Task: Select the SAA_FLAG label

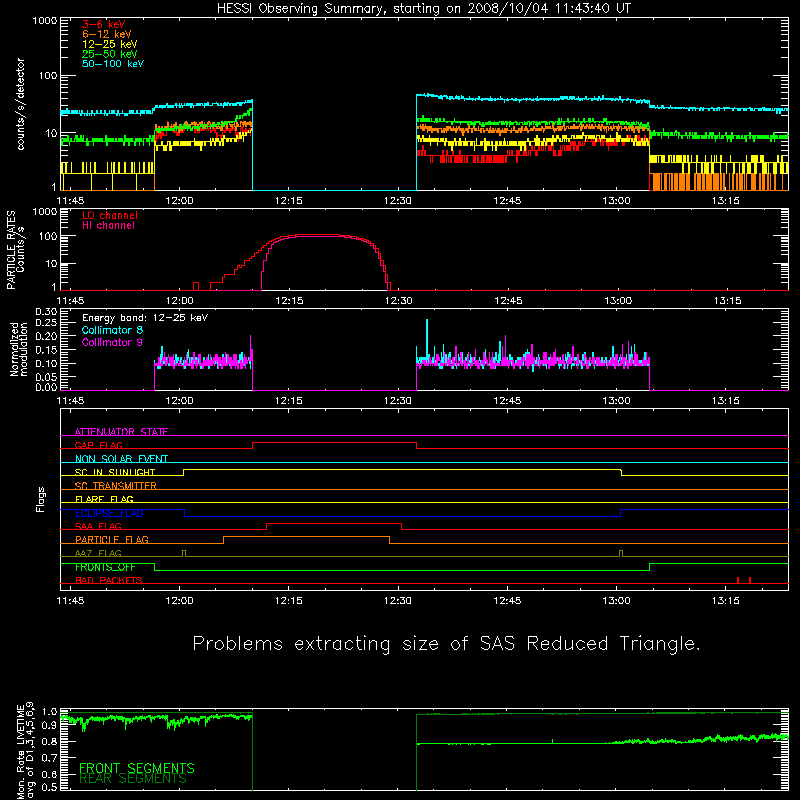Action: [x=98, y=526]
